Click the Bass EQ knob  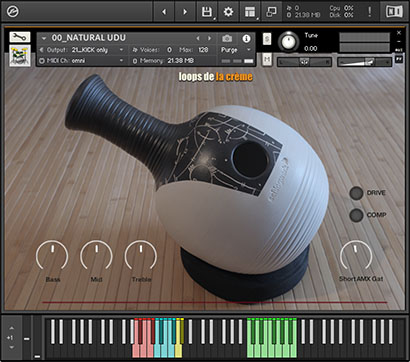pos(52,255)
